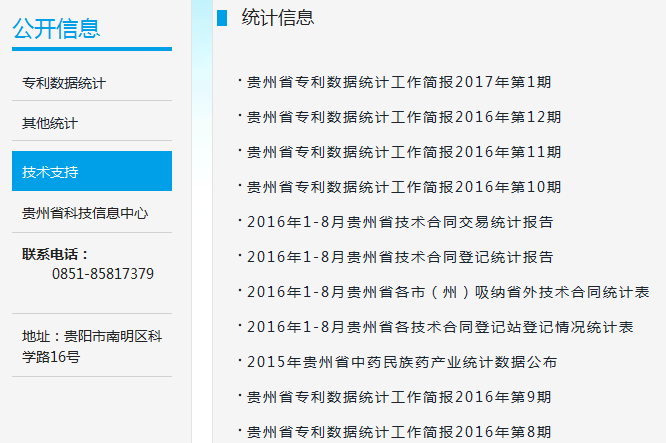Open 专利数据统计工作简报2016年第12期 link
The width and height of the screenshot is (666, 443).
(404, 117)
